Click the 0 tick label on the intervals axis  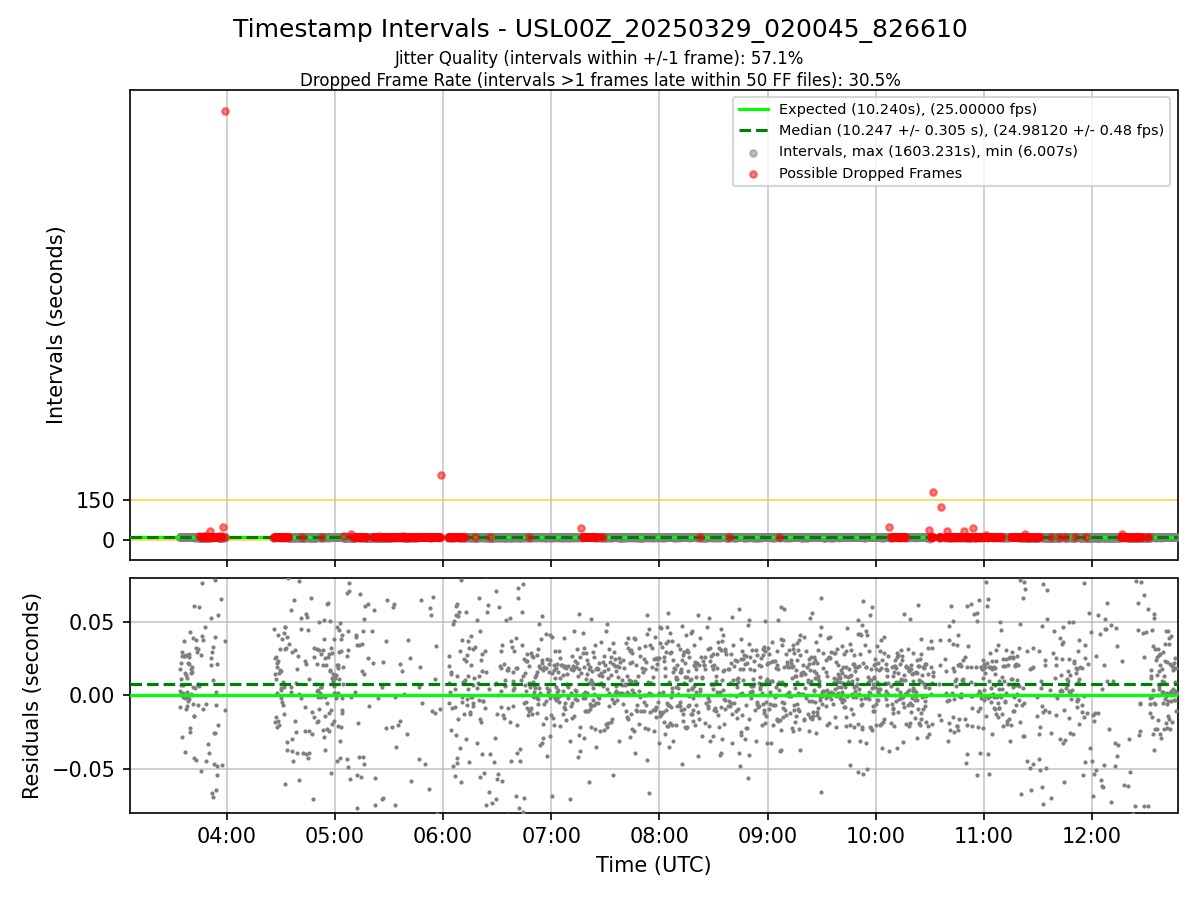click(x=109, y=540)
